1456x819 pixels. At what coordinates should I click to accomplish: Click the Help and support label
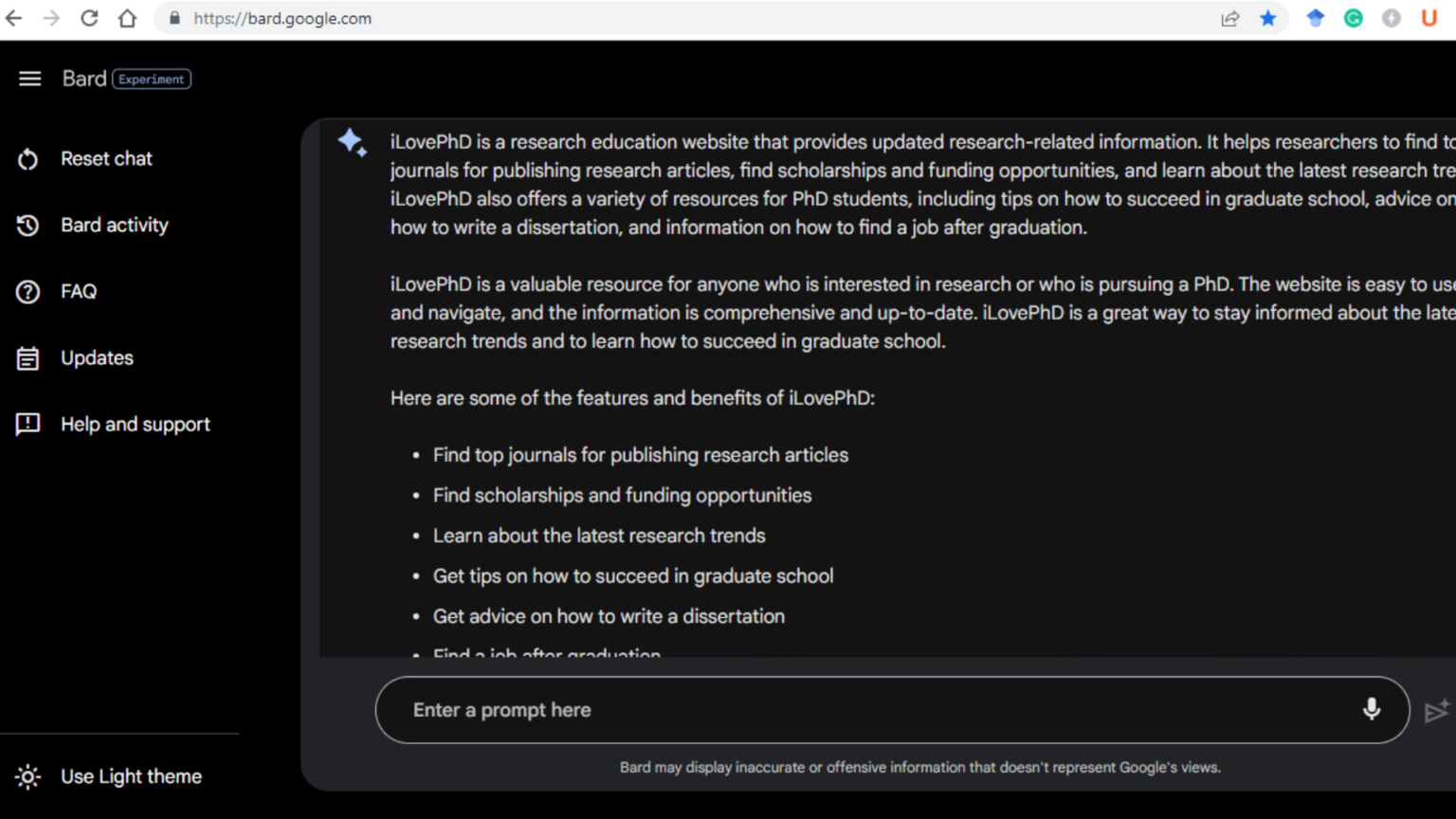136,424
